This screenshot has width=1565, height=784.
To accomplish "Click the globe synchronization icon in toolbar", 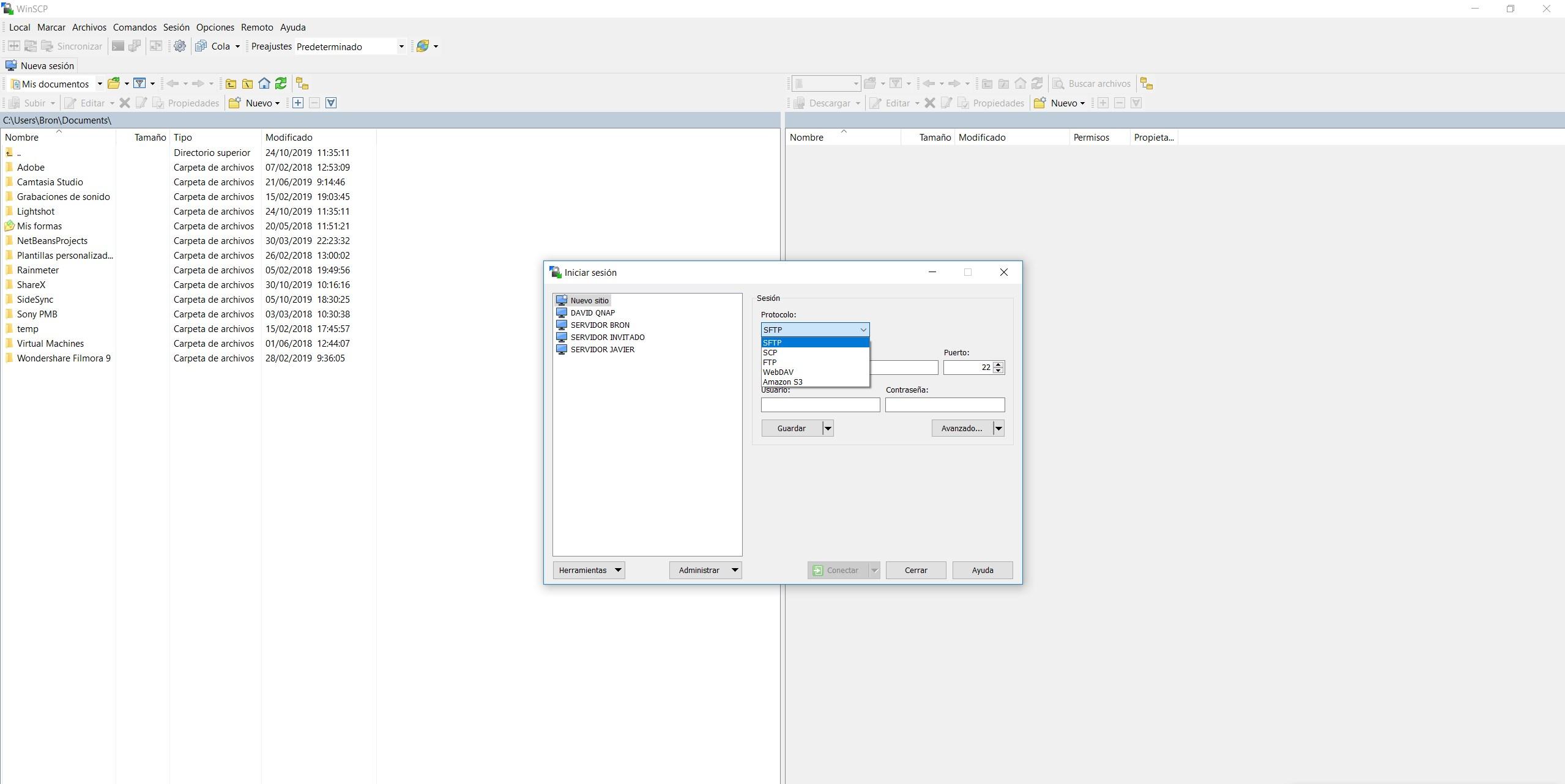I will [422, 46].
